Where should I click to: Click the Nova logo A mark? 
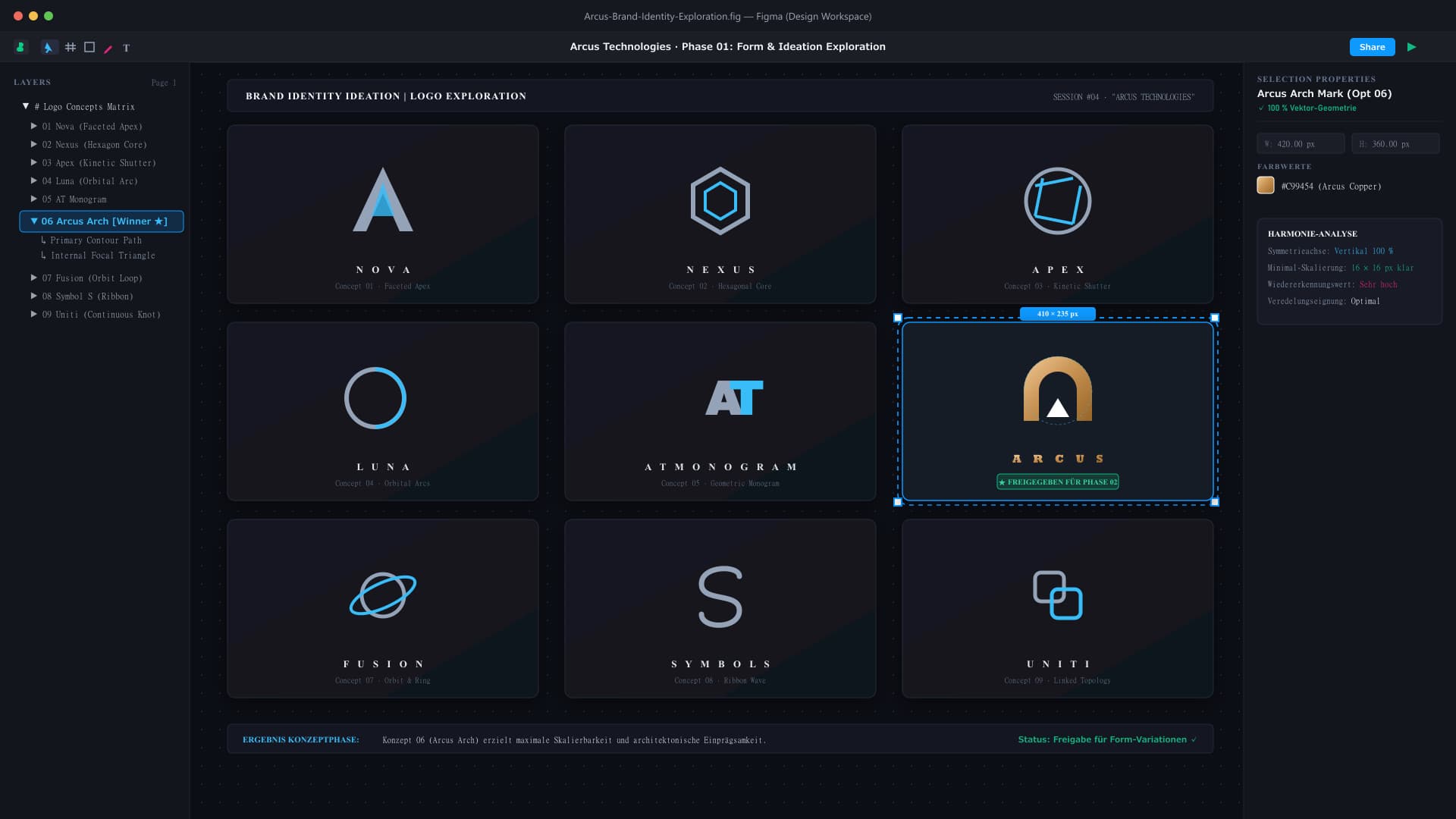383,199
